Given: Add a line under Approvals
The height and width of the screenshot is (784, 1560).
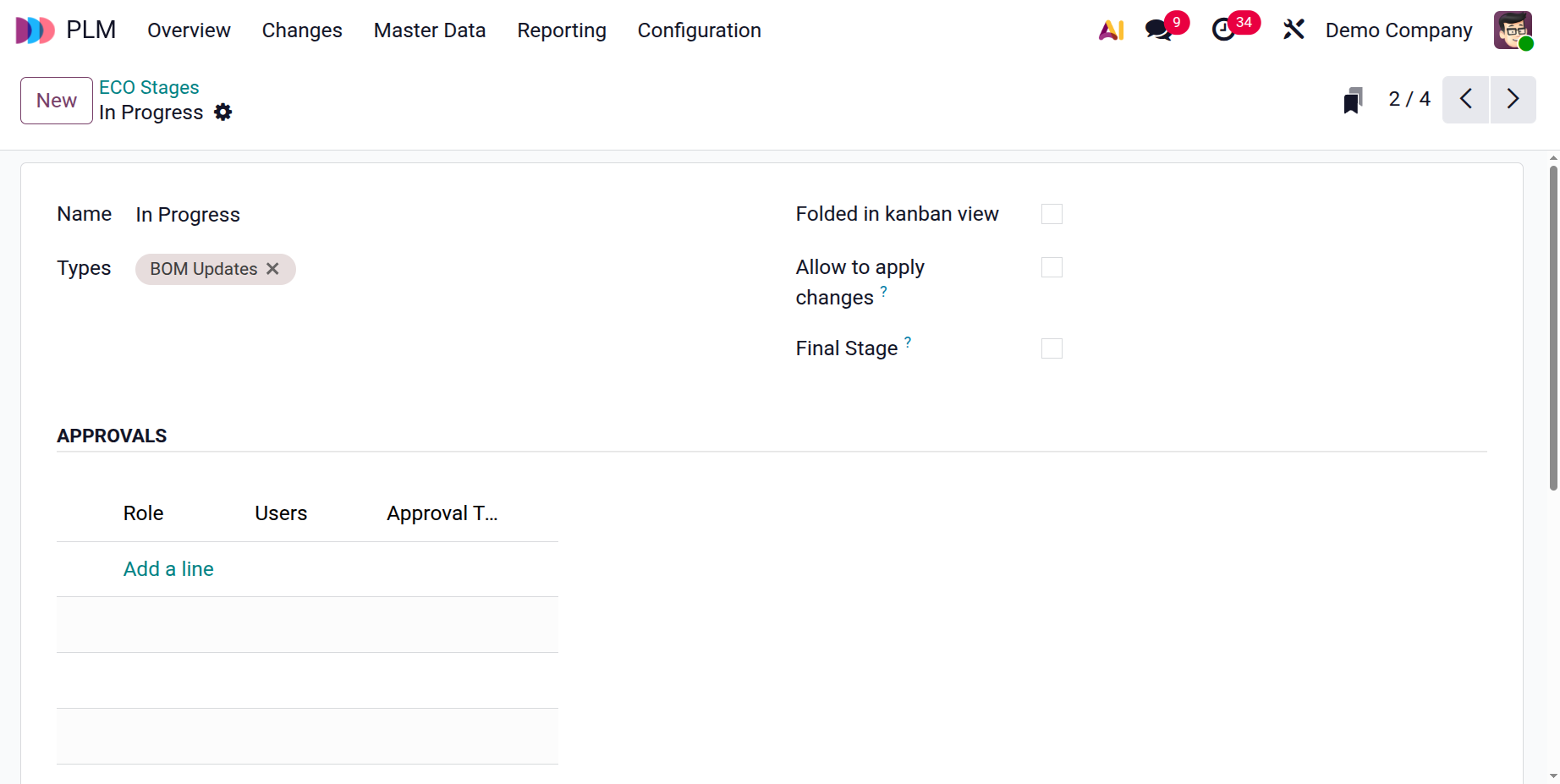Looking at the screenshot, I should pyautogui.click(x=168, y=568).
